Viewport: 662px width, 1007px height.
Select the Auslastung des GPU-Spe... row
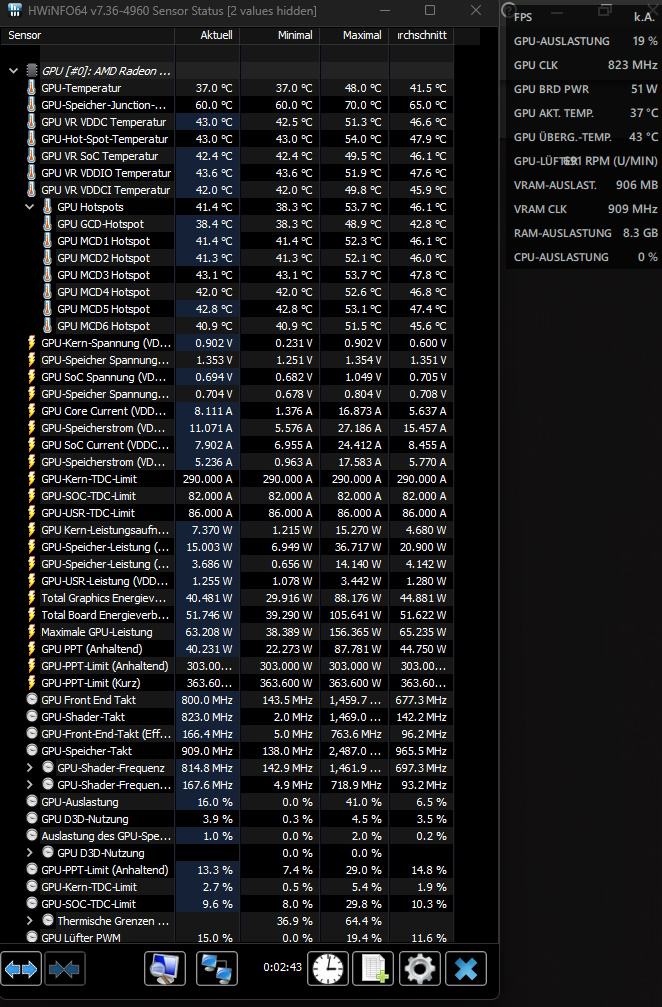[227, 836]
